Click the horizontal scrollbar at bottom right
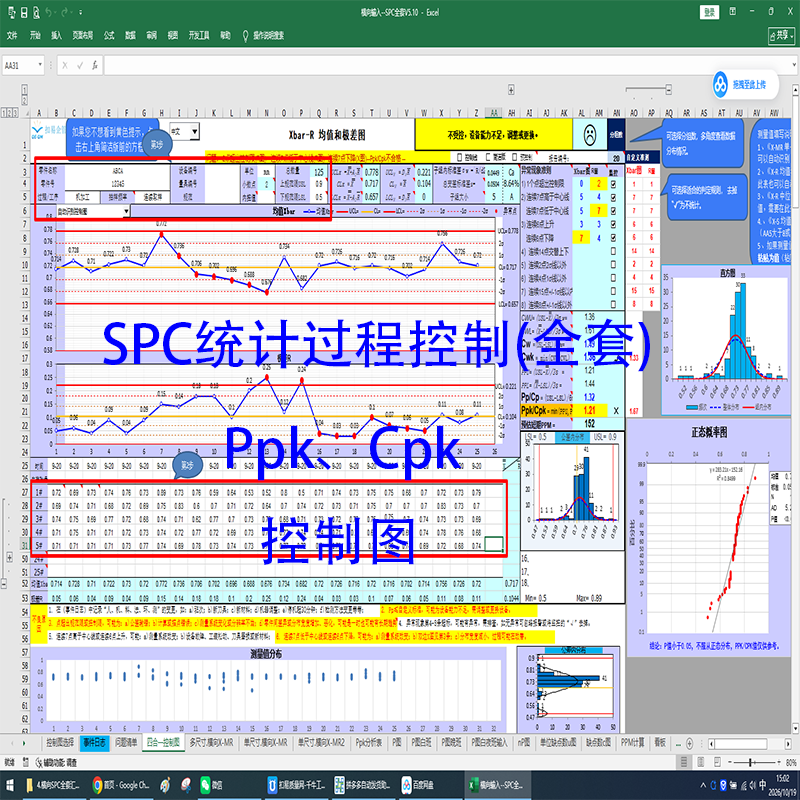 (749, 743)
